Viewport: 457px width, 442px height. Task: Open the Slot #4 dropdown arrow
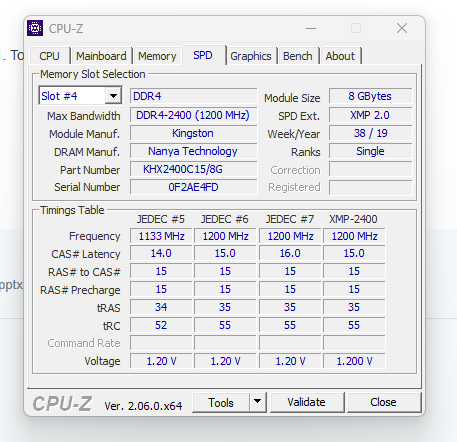[113, 96]
